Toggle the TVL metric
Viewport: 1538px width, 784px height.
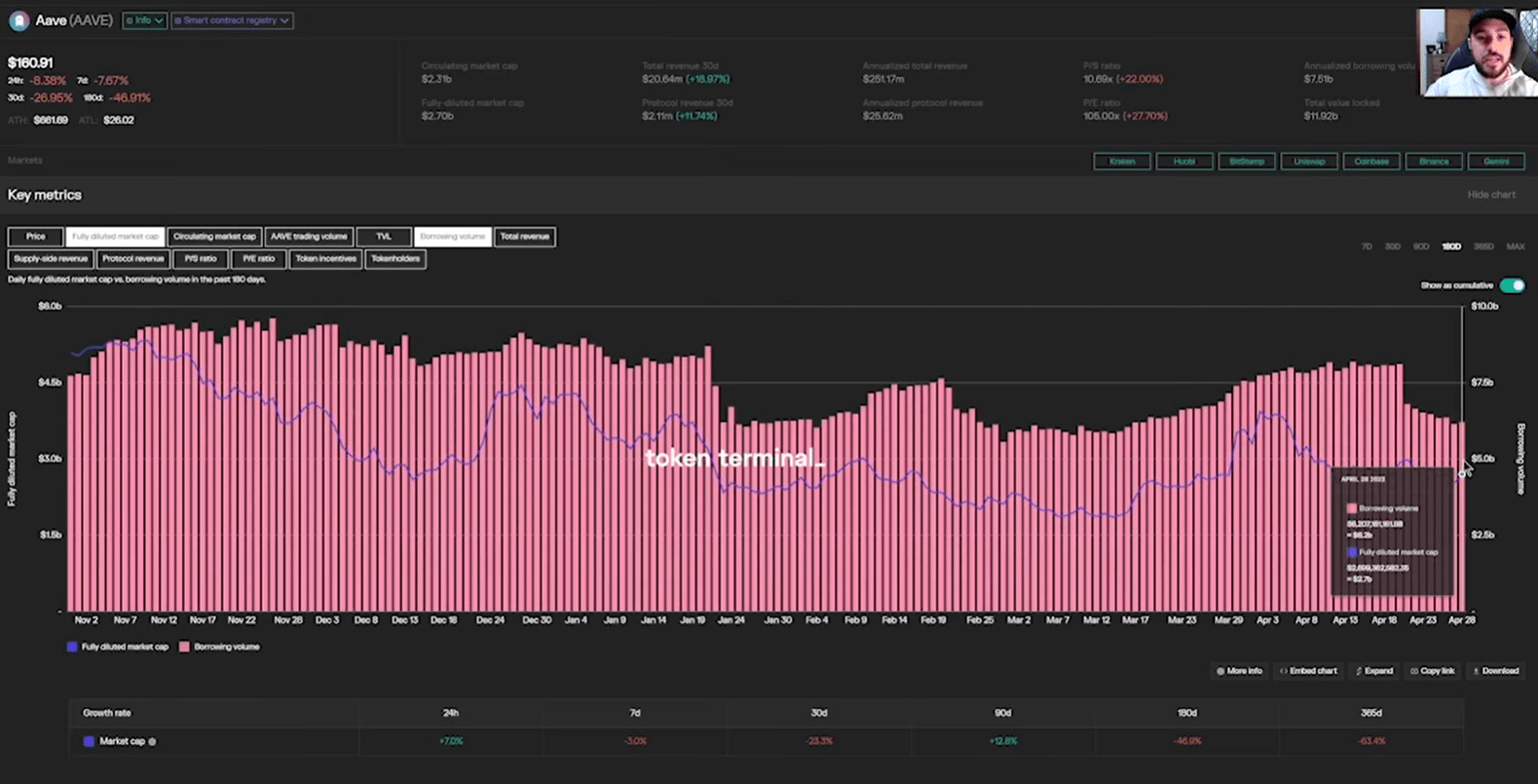(x=384, y=237)
